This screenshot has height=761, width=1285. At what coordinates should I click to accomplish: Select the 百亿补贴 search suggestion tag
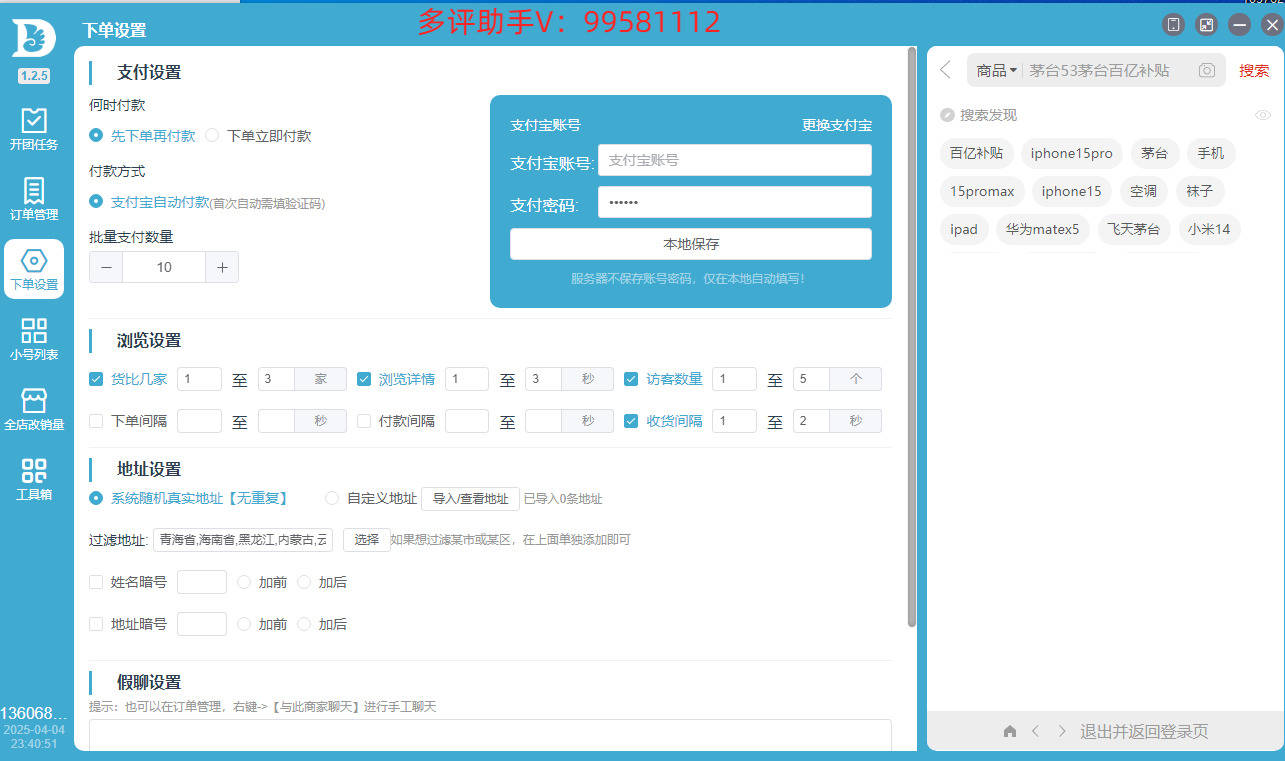pos(976,153)
